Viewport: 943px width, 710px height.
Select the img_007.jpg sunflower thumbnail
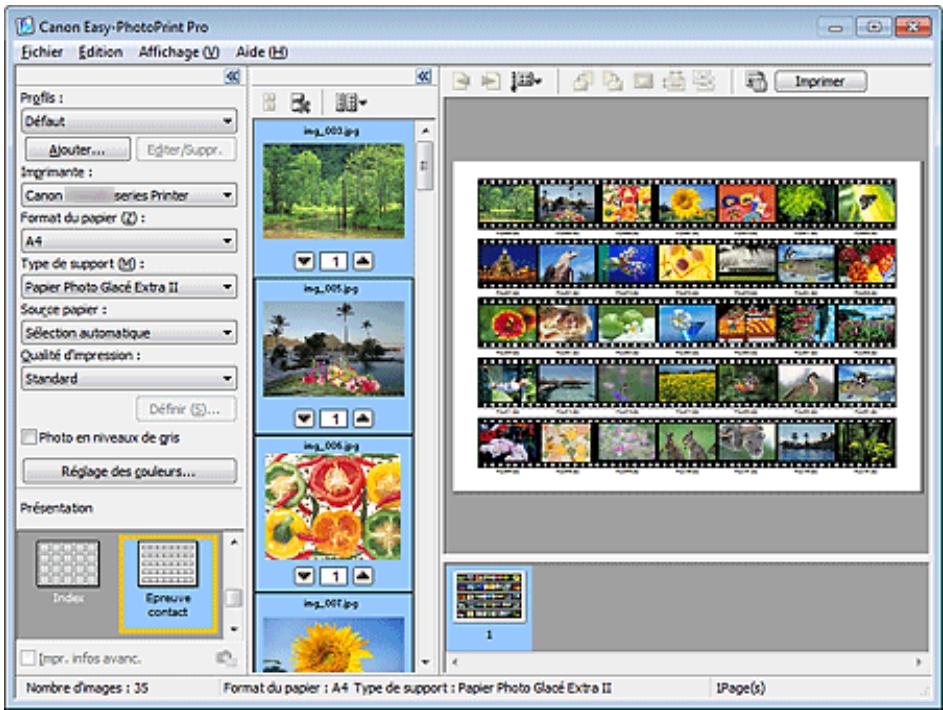pos(334,644)
